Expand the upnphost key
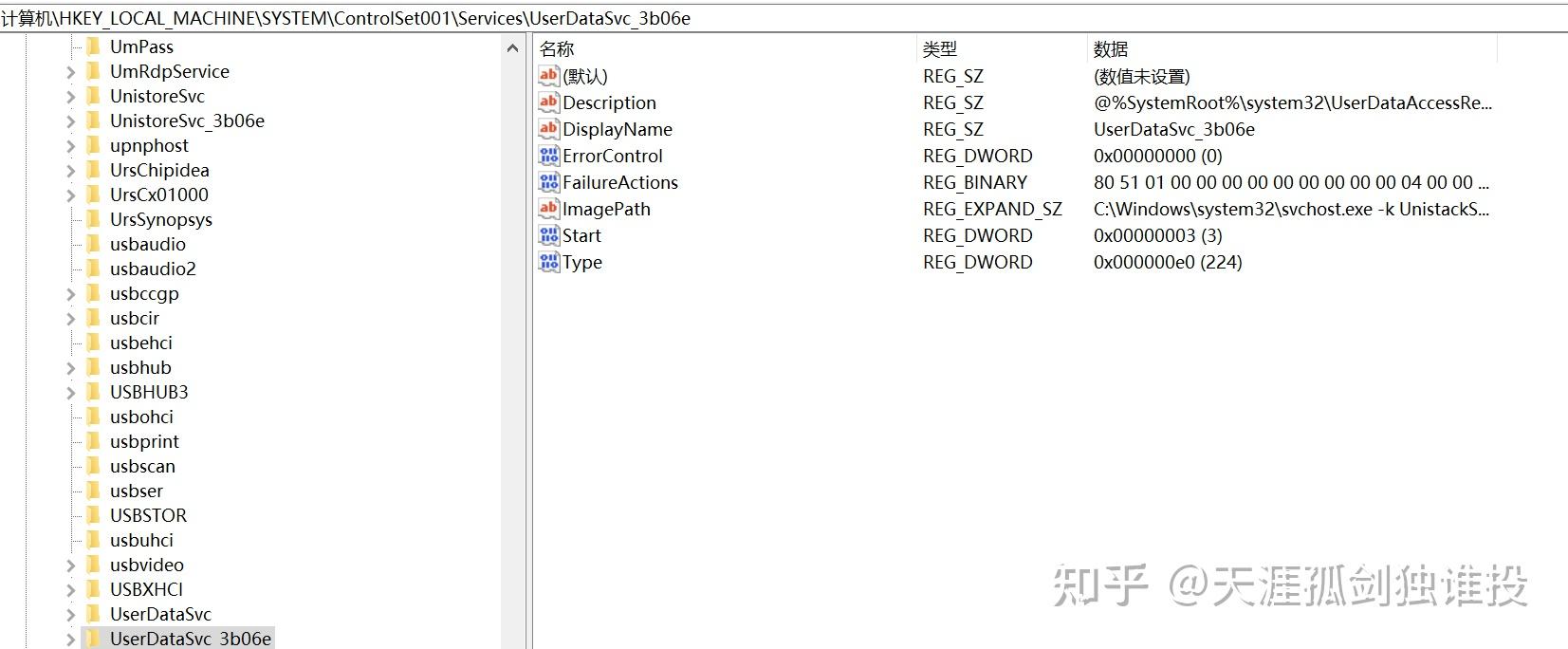This screenshot has width=1568, height=649. 70,145
